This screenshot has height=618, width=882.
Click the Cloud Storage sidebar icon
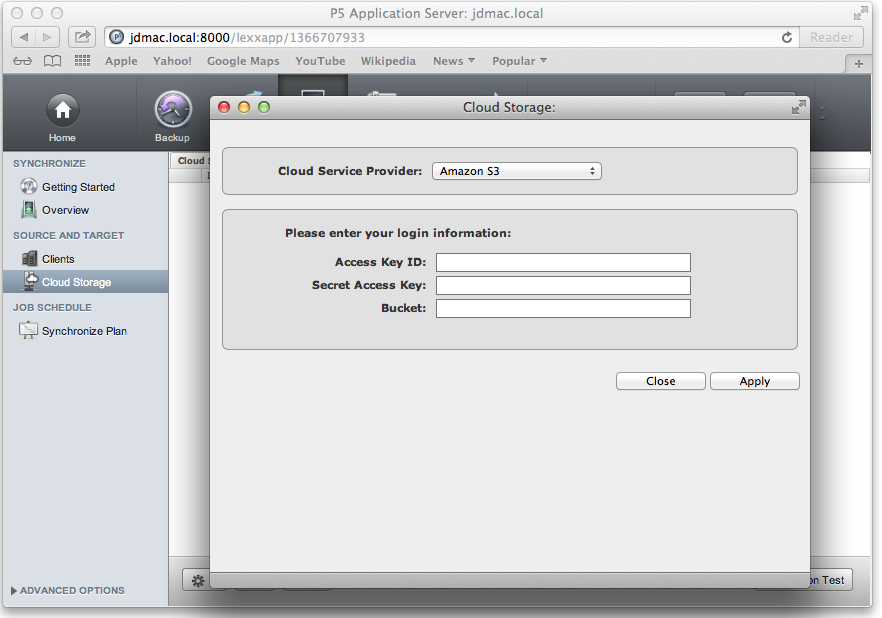tap(30, 281)
